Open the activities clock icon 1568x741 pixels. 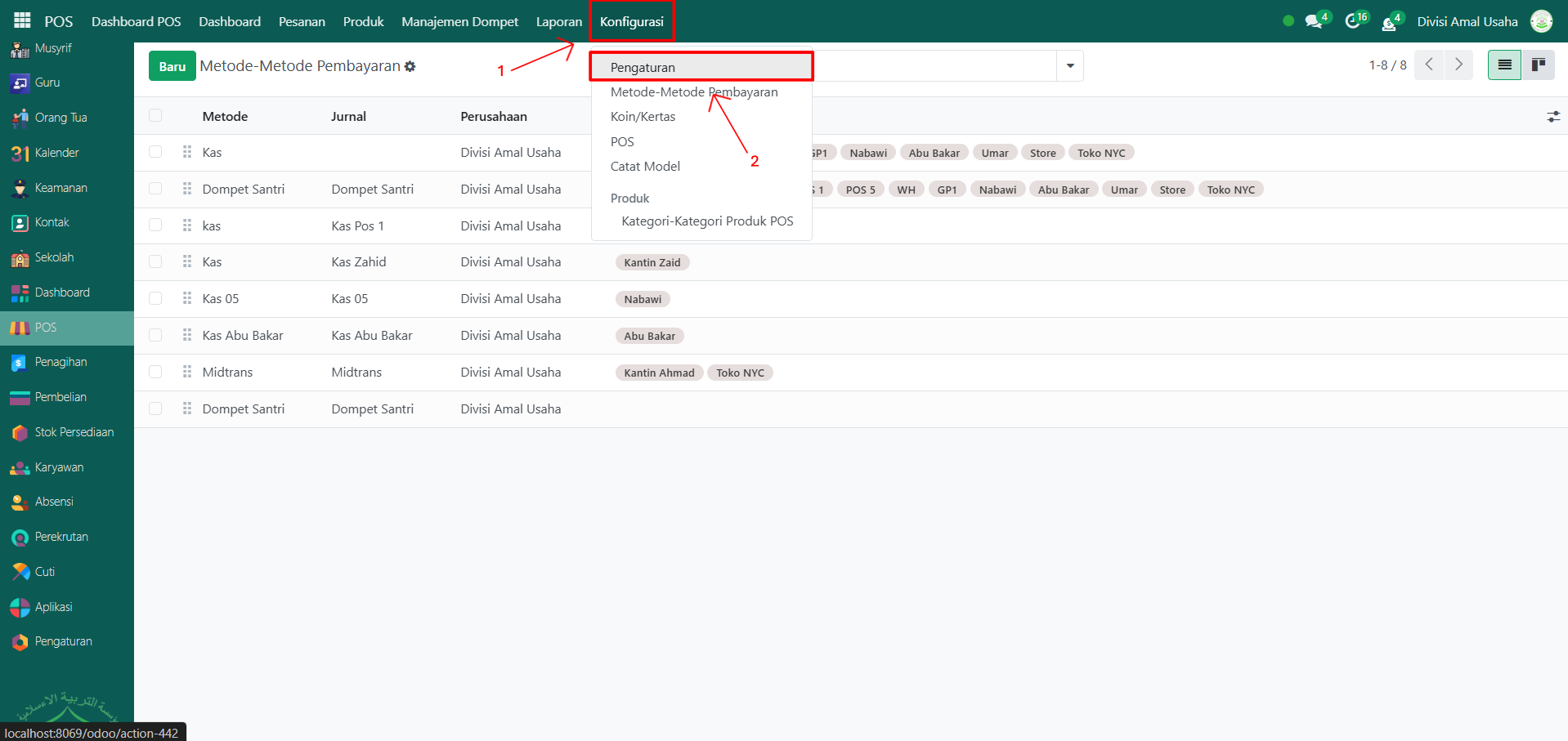1353,21
